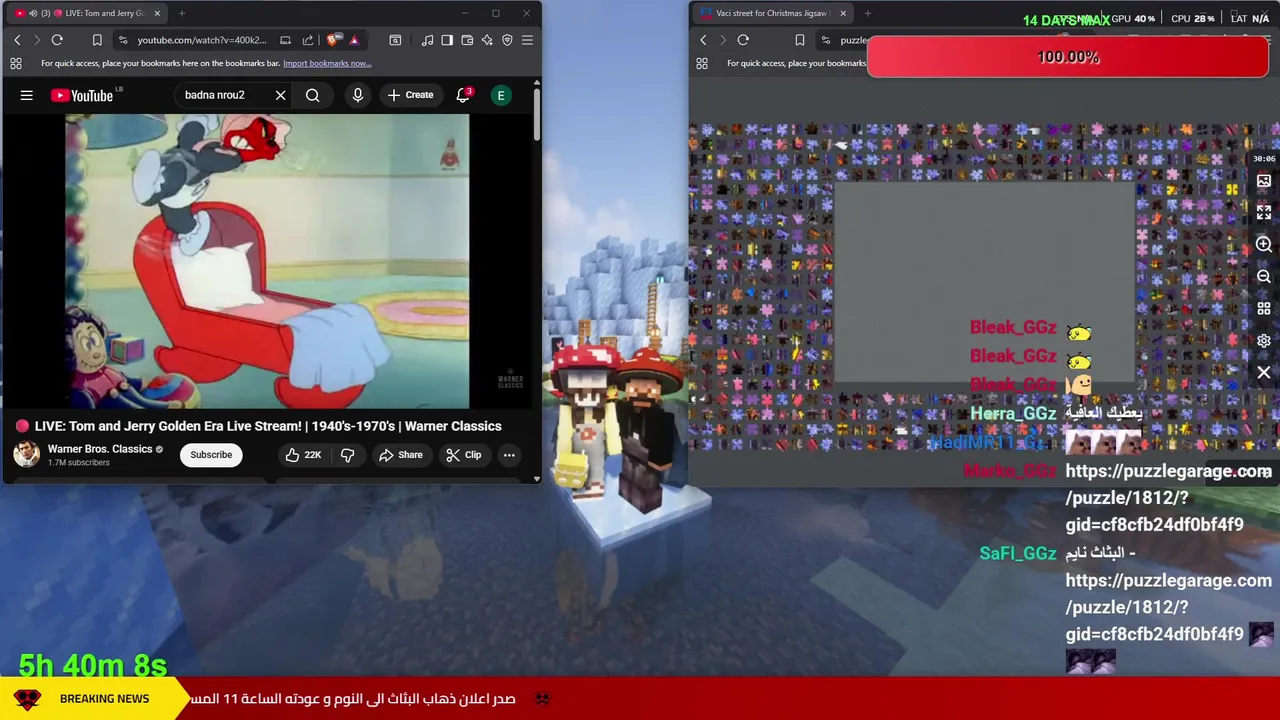
Task: Open YouTube notifications bell
Action: pyautogui.click(x=463, y=95)
